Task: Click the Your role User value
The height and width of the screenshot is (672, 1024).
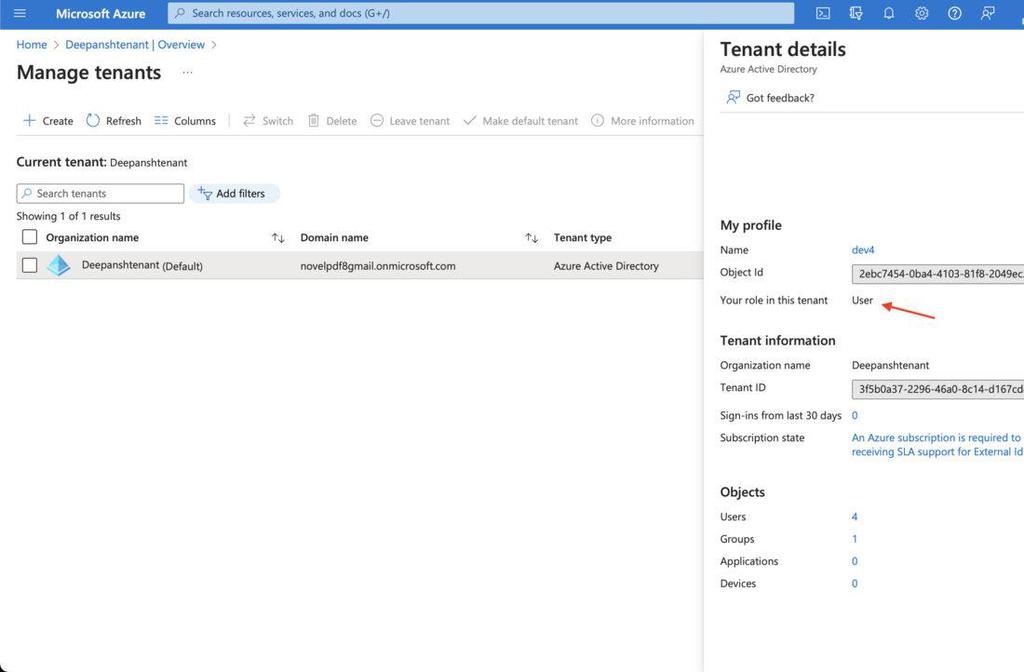Action: 862,300
